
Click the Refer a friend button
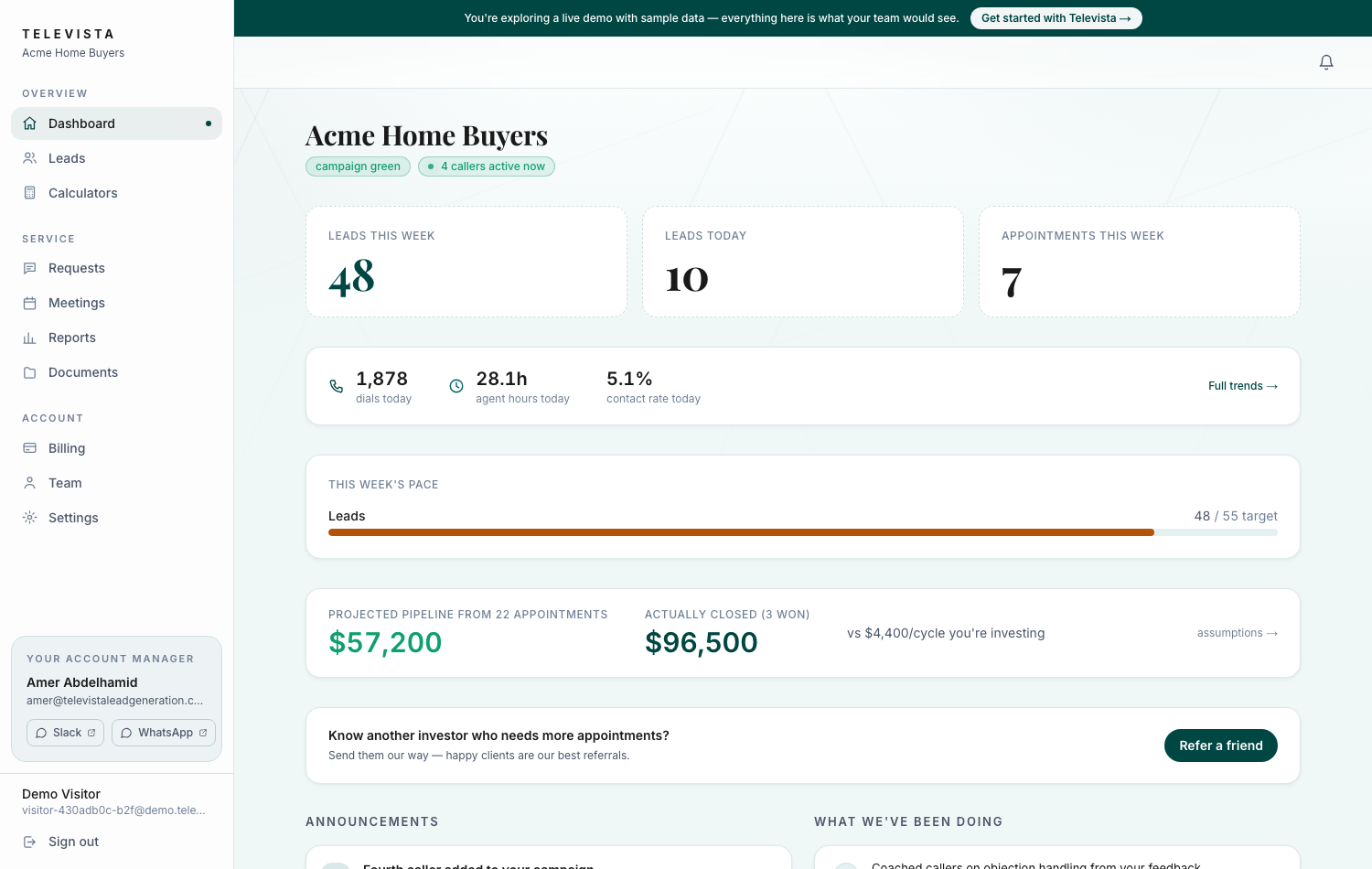coord(1220,746)
